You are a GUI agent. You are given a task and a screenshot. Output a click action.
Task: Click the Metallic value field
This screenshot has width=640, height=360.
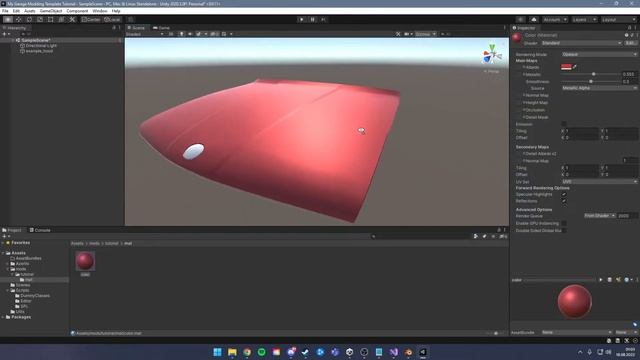pyautogui.click(x=629, y=74)
